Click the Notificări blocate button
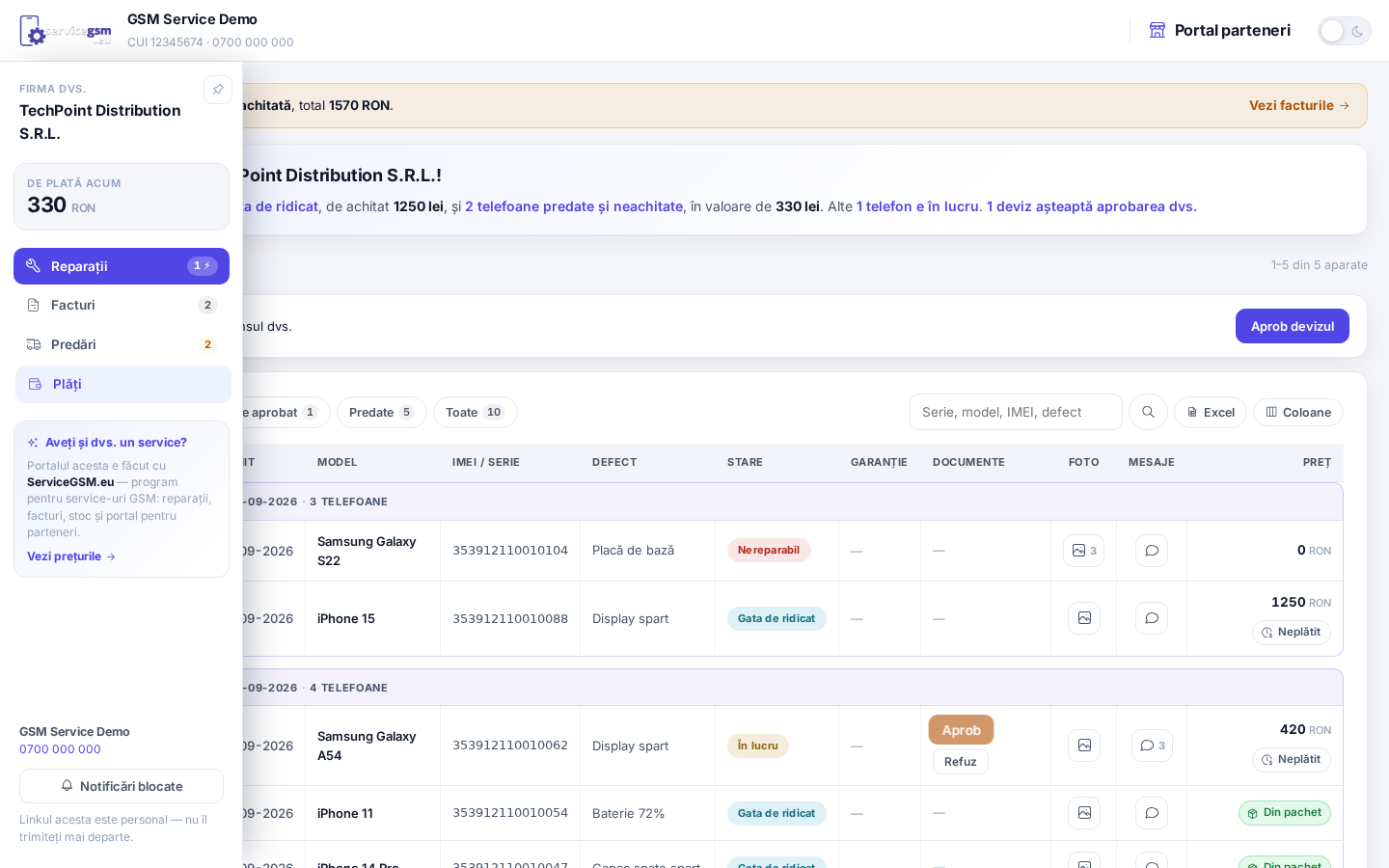This screenshot has width=1389, height=868. point(122,786)
